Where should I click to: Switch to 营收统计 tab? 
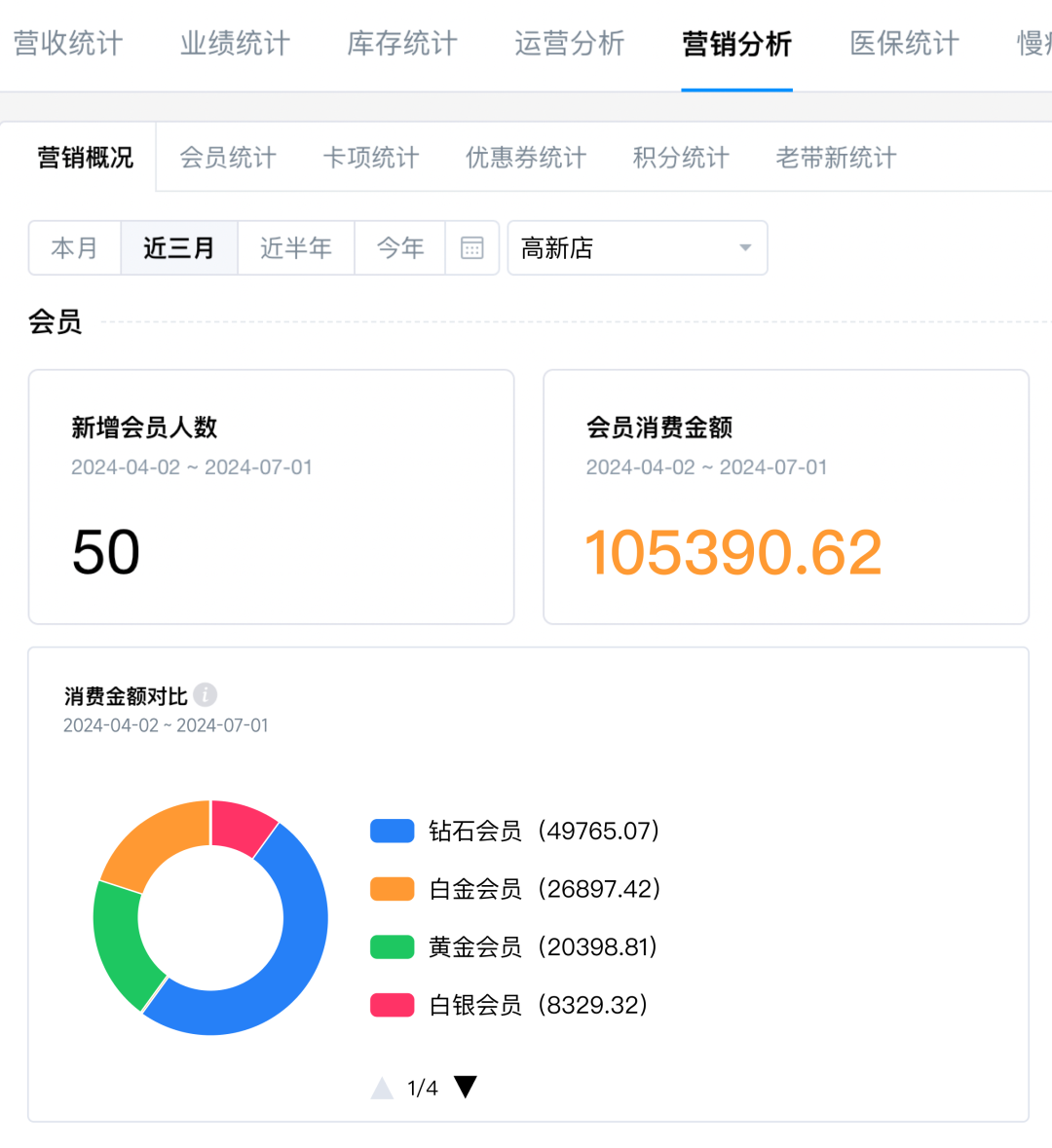pyautogui.click(x=68, y=44)
